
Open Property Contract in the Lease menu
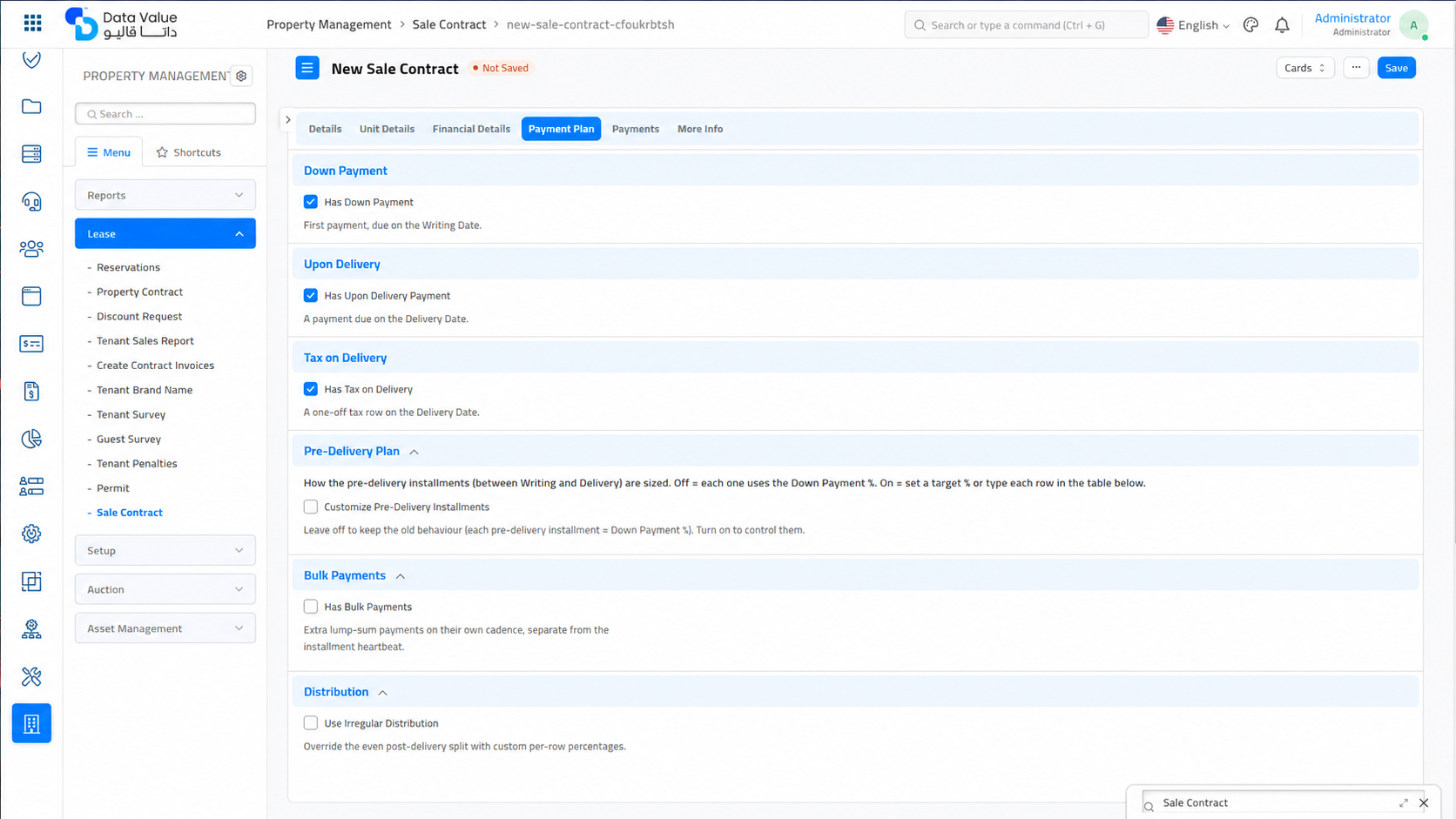139,292
